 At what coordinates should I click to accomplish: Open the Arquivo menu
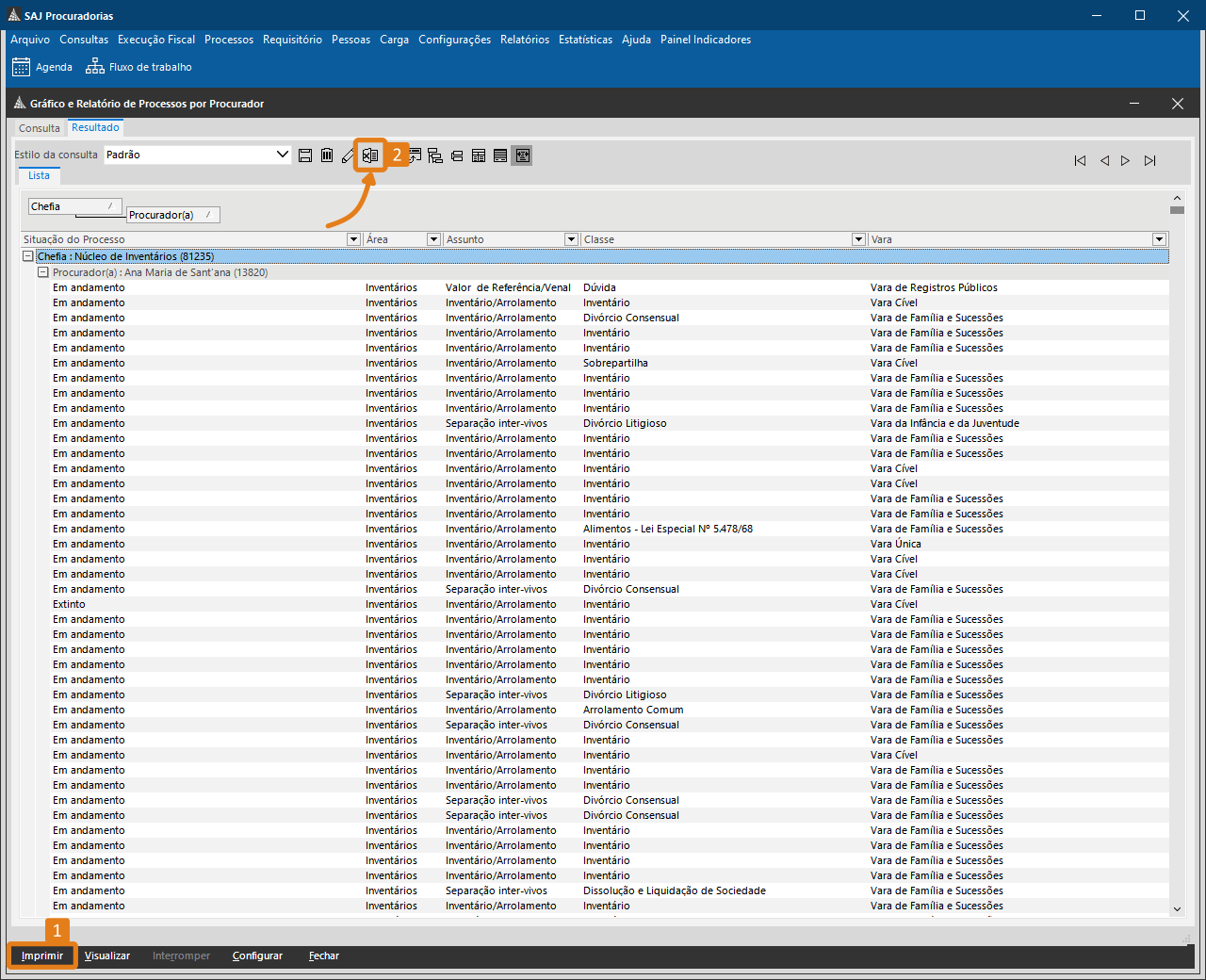pos(30,40)
